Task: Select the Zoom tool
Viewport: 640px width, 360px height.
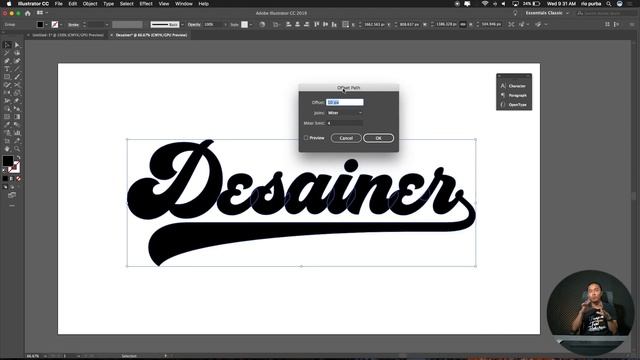Action: click(x=17, y=149)
